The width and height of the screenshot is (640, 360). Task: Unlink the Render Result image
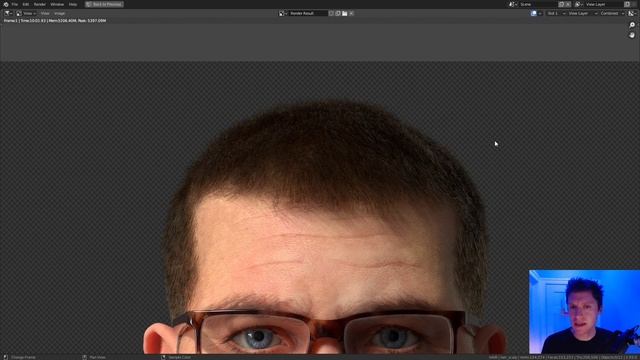[352, 13]
